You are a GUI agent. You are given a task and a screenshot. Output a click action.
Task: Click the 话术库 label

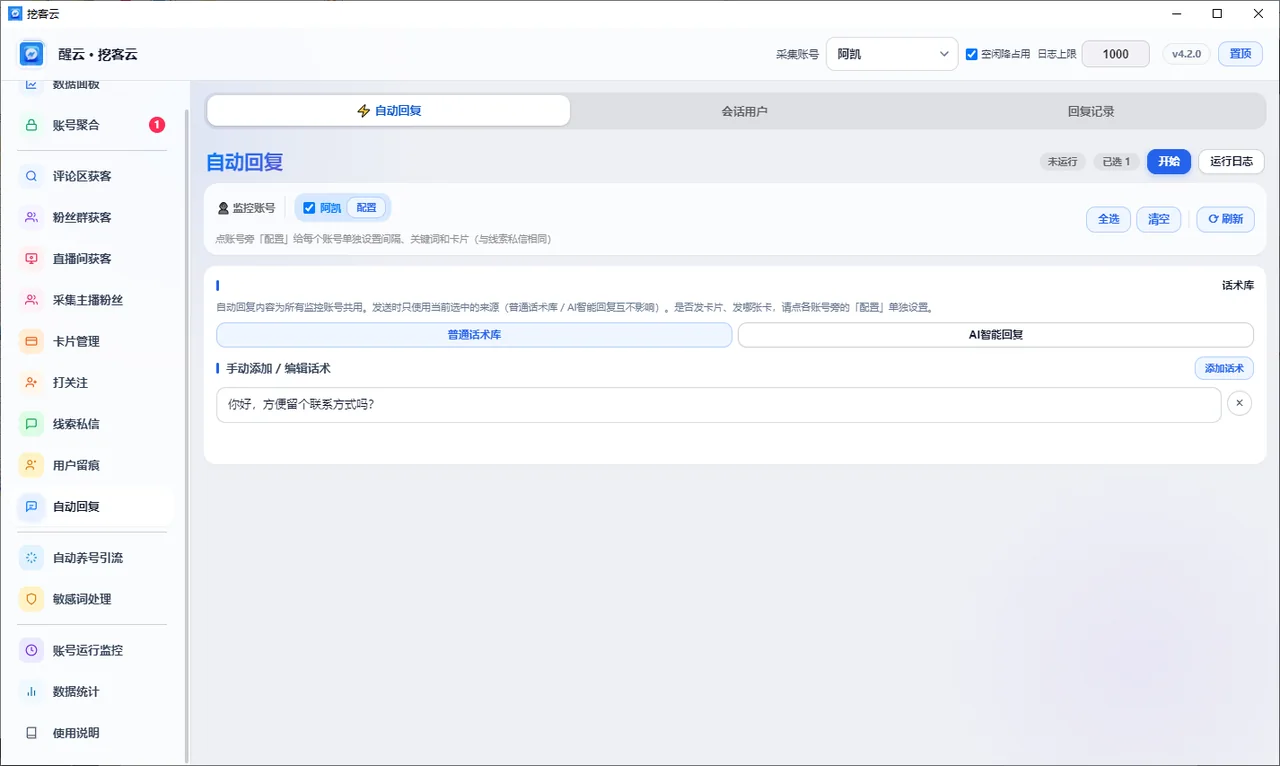[x=1238, y=285]
